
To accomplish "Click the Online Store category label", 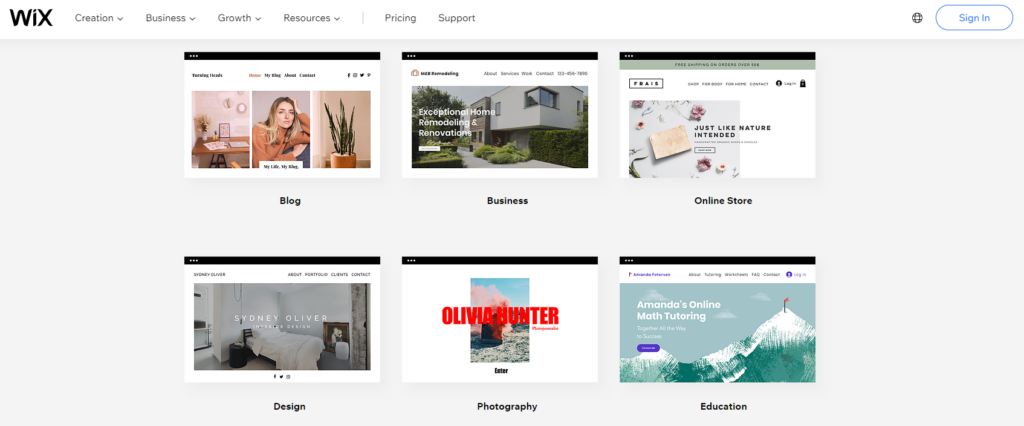I will pos(723,201).
